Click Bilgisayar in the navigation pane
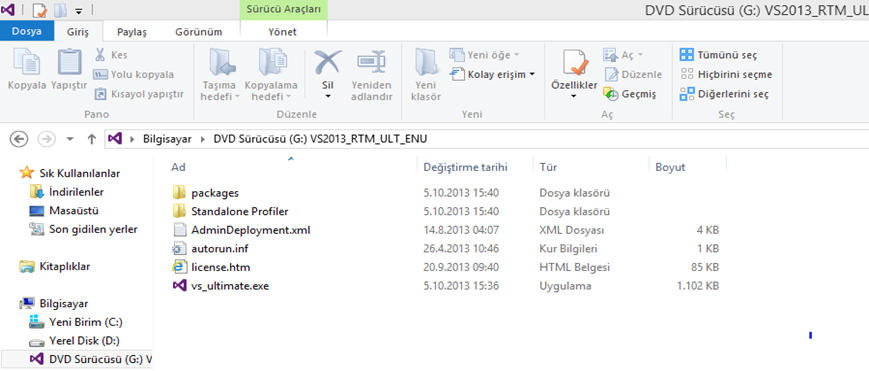 coord(54,303)
